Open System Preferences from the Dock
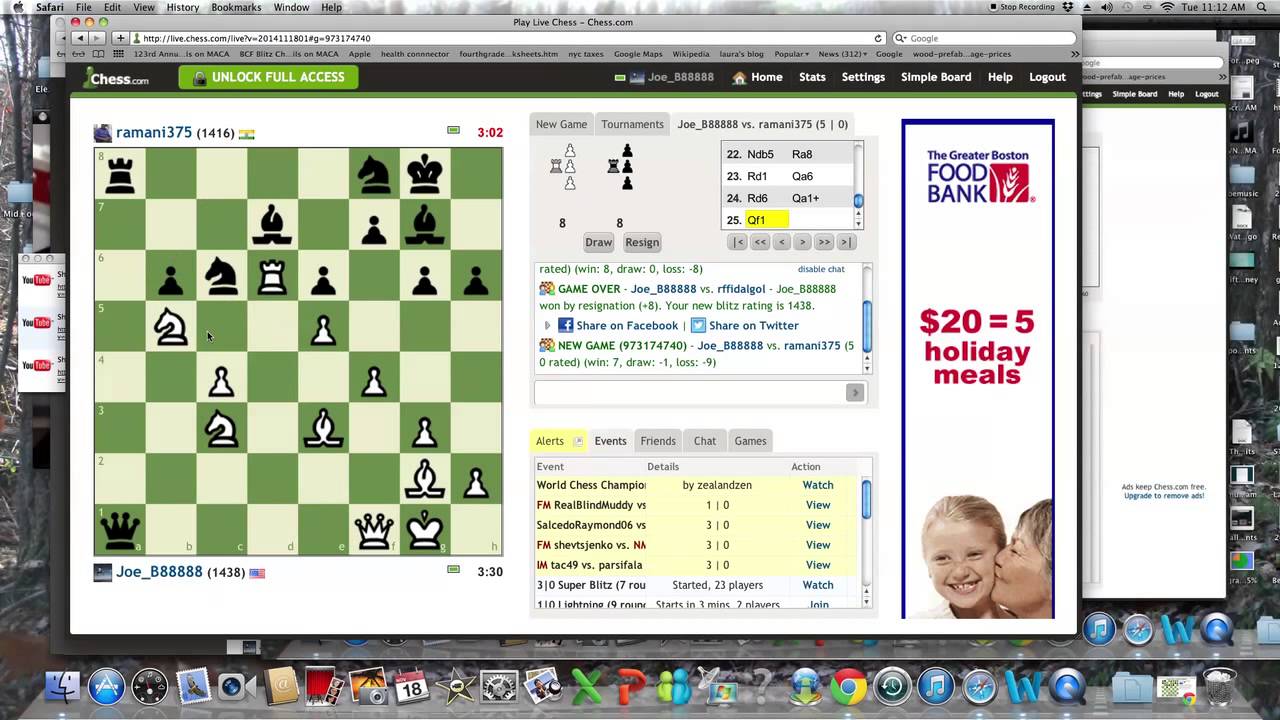The height and width of the screenshot is (720, 1280). (x=499, y=687)
